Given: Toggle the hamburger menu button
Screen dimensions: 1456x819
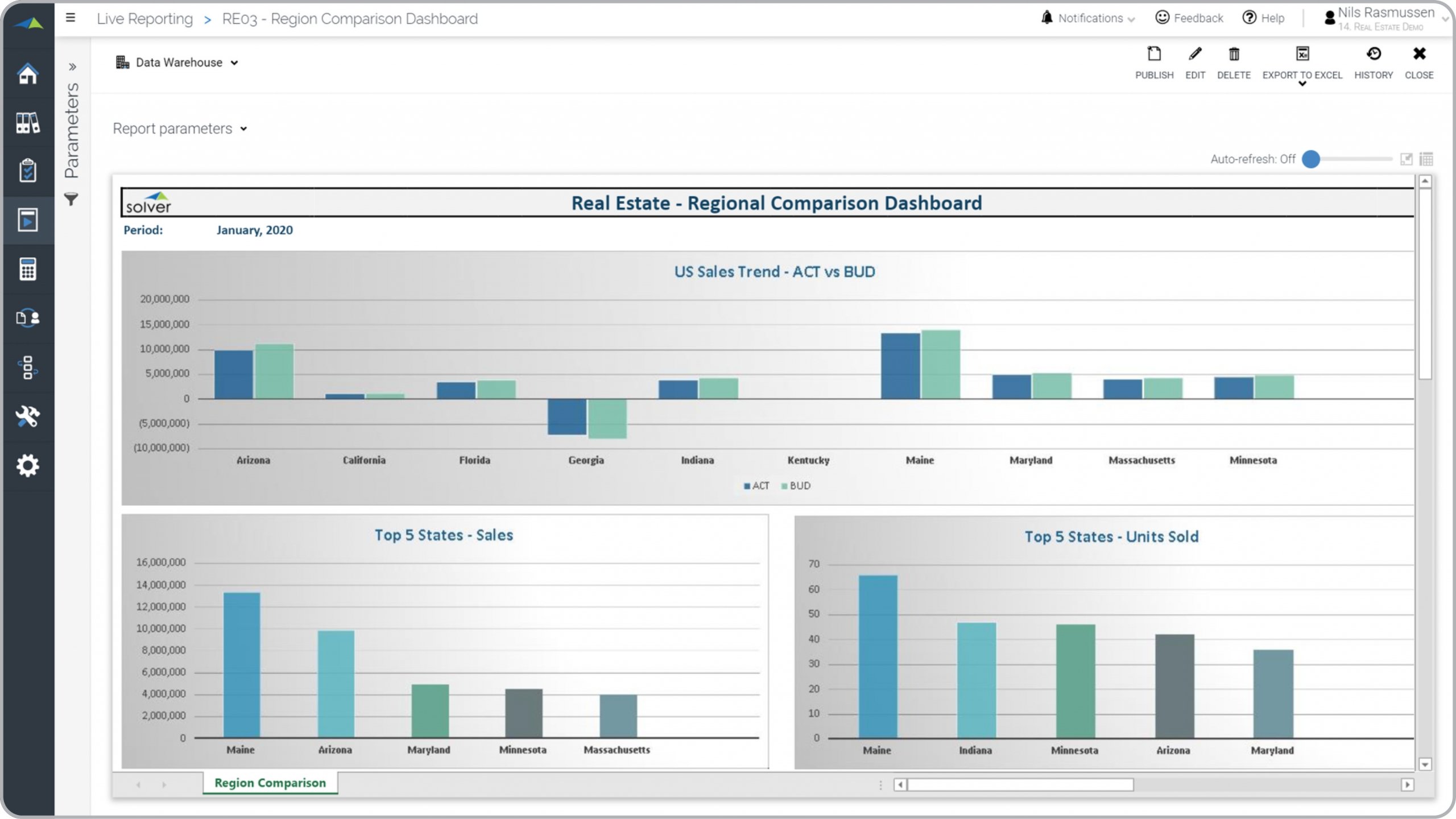Looking at the screenshot, I should pyautogui.click(x=71, y=18).
